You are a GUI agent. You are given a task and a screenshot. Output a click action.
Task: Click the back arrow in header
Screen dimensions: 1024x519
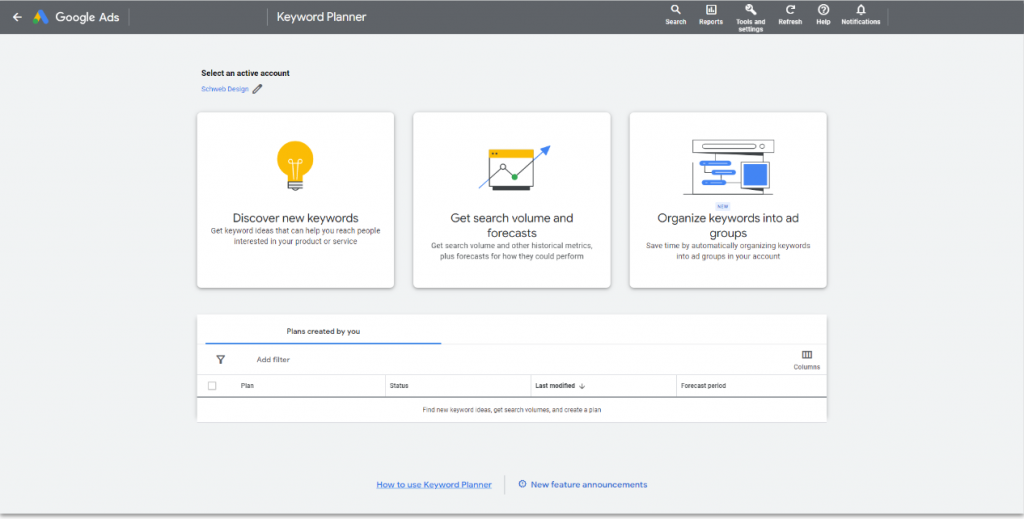pos(17,17)
